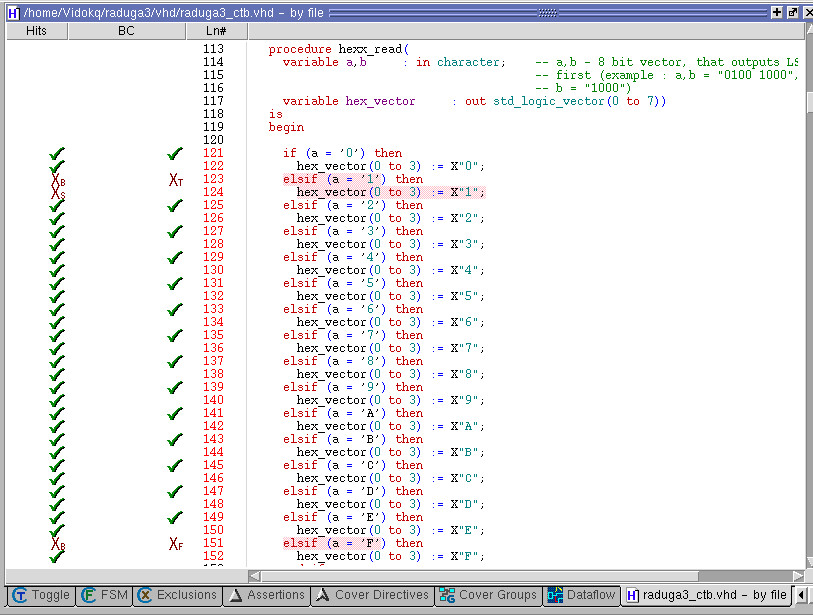Click the BC checkmark on line 121
Image resolution: width=813 pixels, height=615 pixels.
coord(175,153)
